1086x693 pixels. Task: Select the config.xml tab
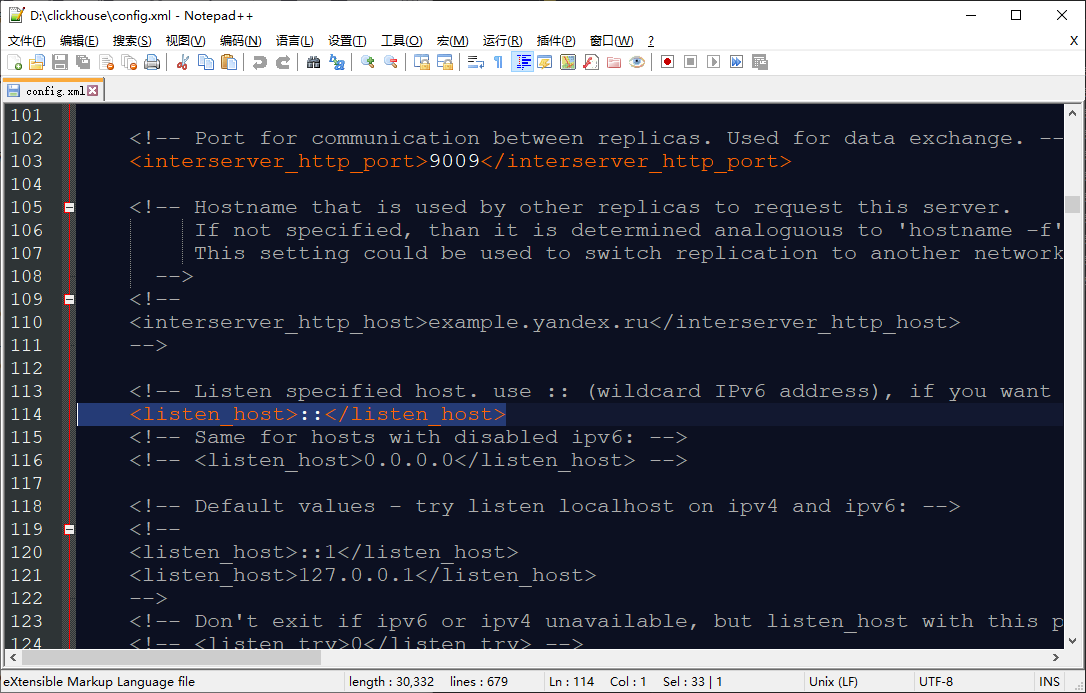coord(53,91)
